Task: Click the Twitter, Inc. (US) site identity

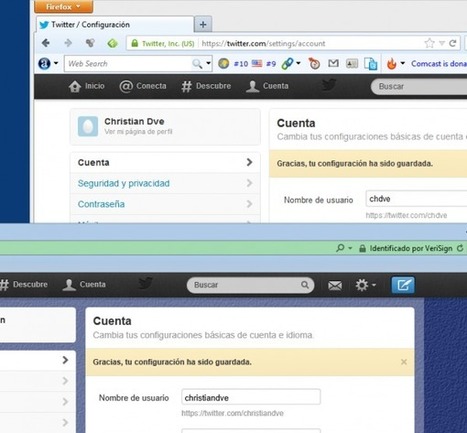Action: coord(163,44)
